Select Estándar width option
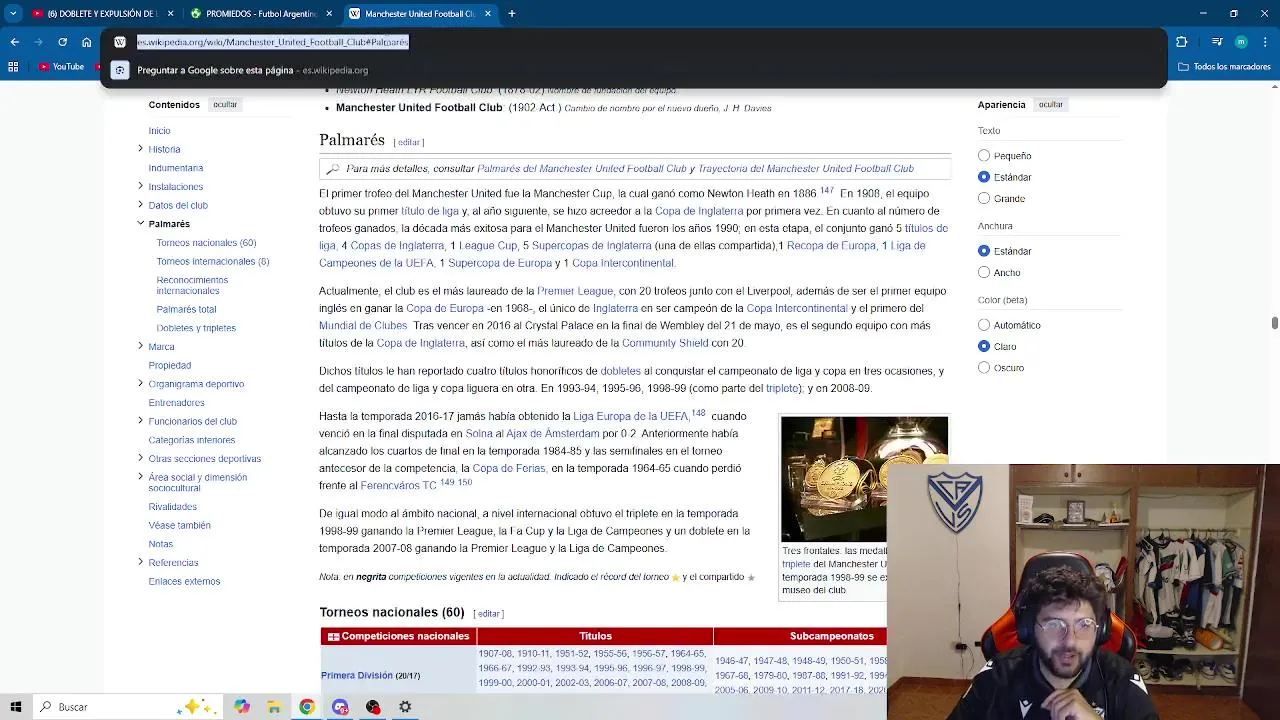 (984, 251)
